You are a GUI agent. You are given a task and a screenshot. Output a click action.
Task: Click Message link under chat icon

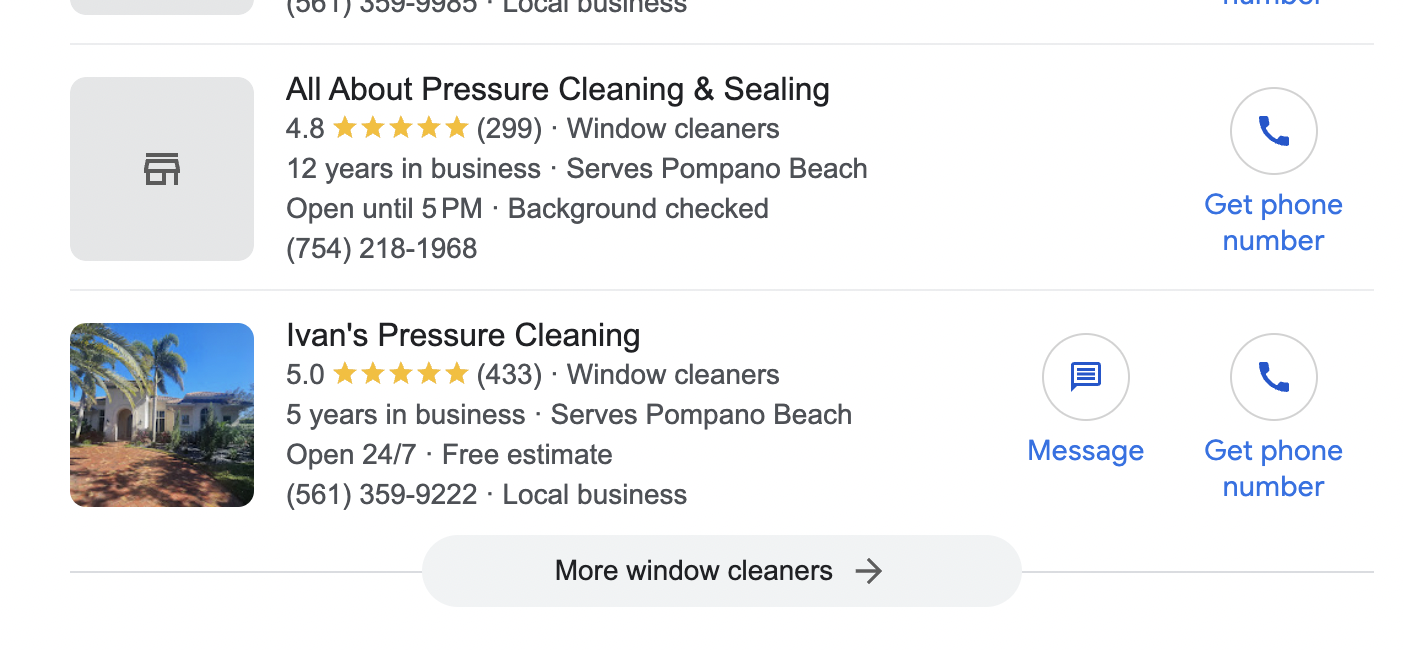[x=1086, y=451]
